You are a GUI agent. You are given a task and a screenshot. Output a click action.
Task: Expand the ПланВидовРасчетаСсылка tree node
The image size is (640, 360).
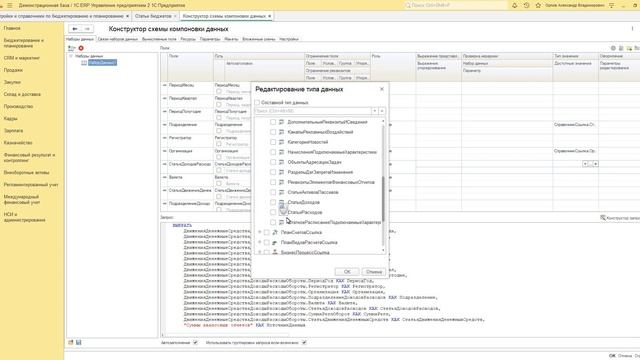pyautogui.click(x=260, y=242)
